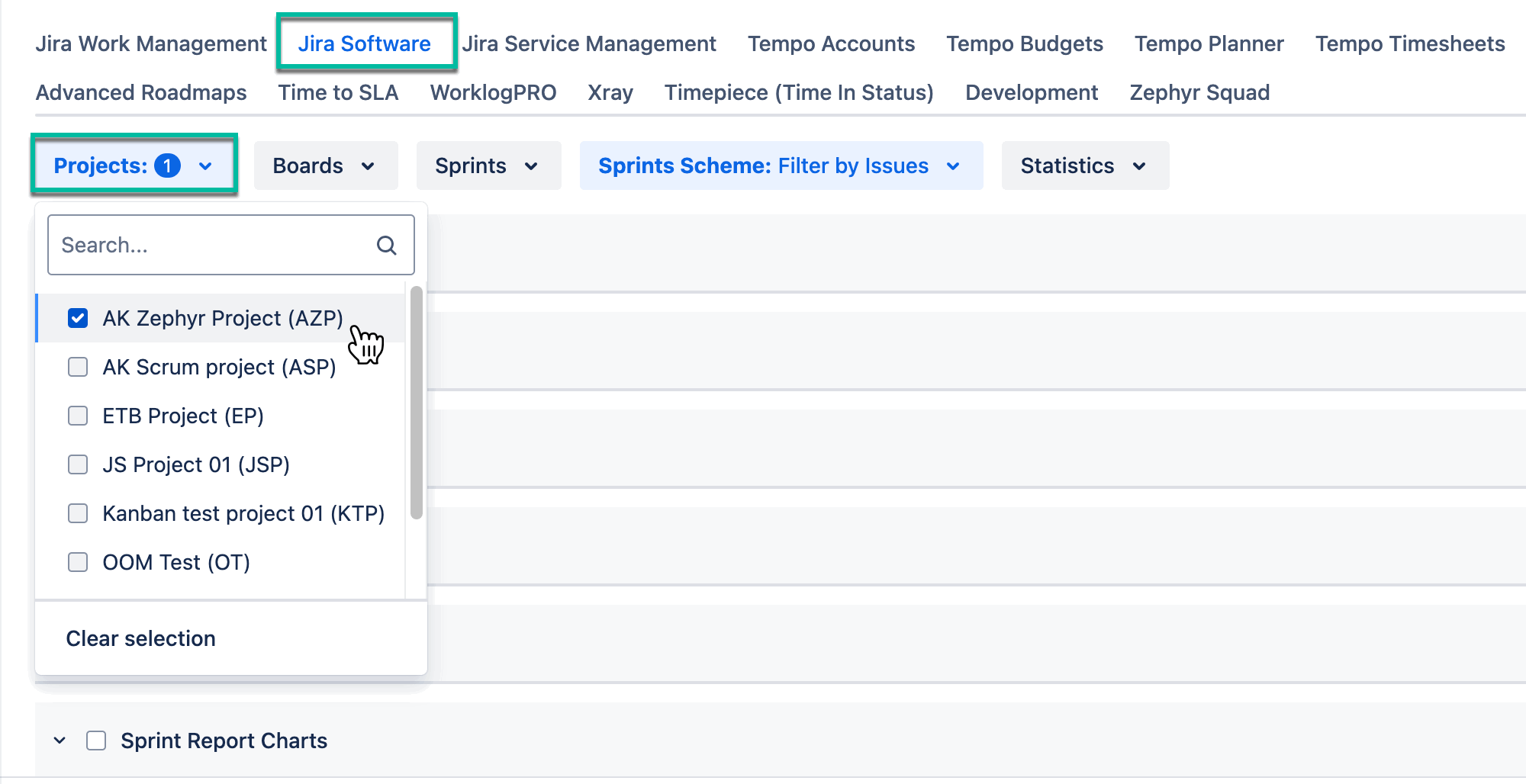Open the Projects filter dropdown

point(134,165)
